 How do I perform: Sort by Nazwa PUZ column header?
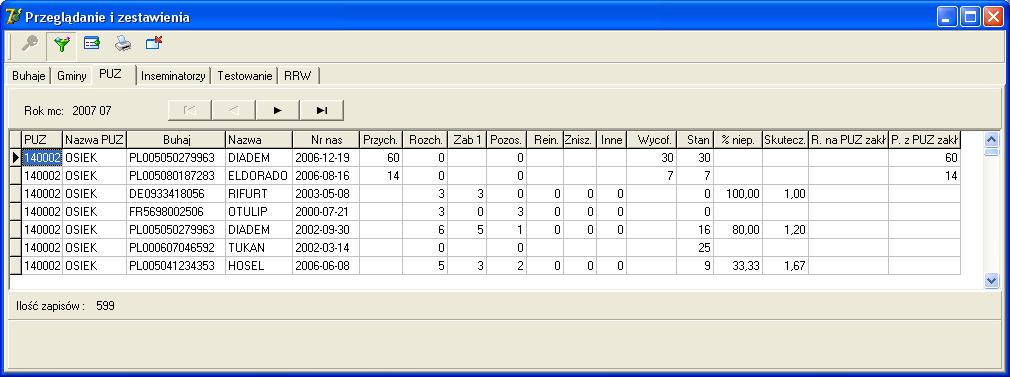pyautogui.click(x=95, y=139)
